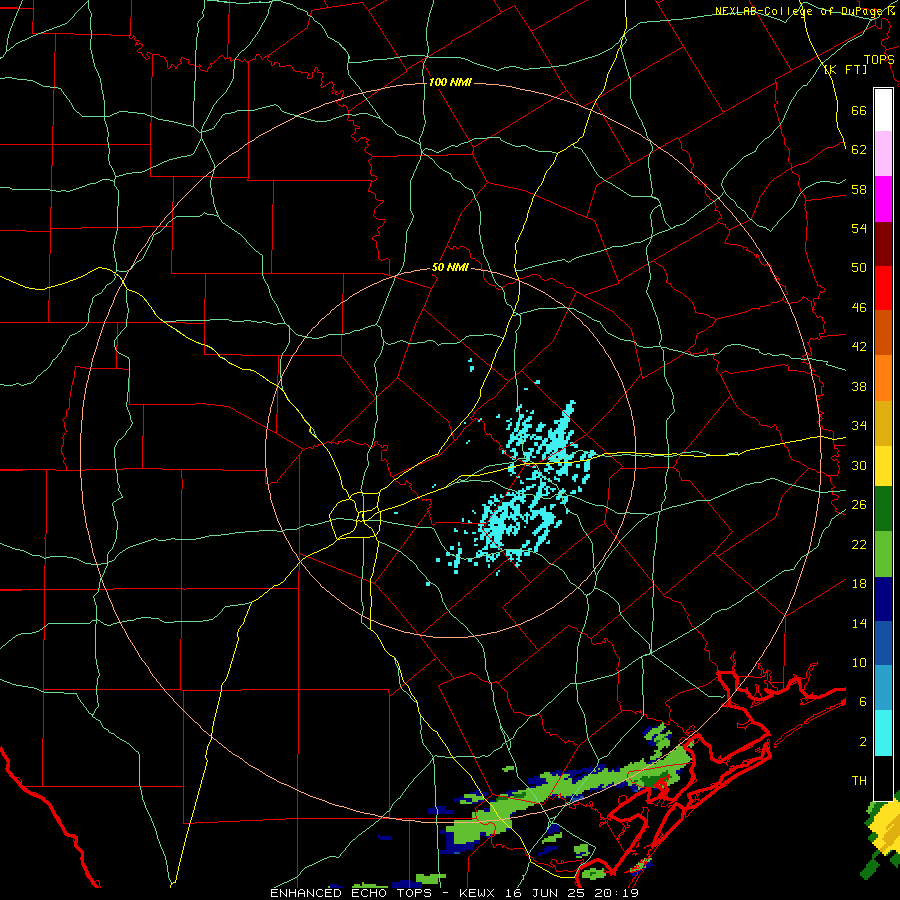The height and width of the screenshot is (900, 900).
Task: Click the black TH threshold legend swatch
Action: coord(883,778)
